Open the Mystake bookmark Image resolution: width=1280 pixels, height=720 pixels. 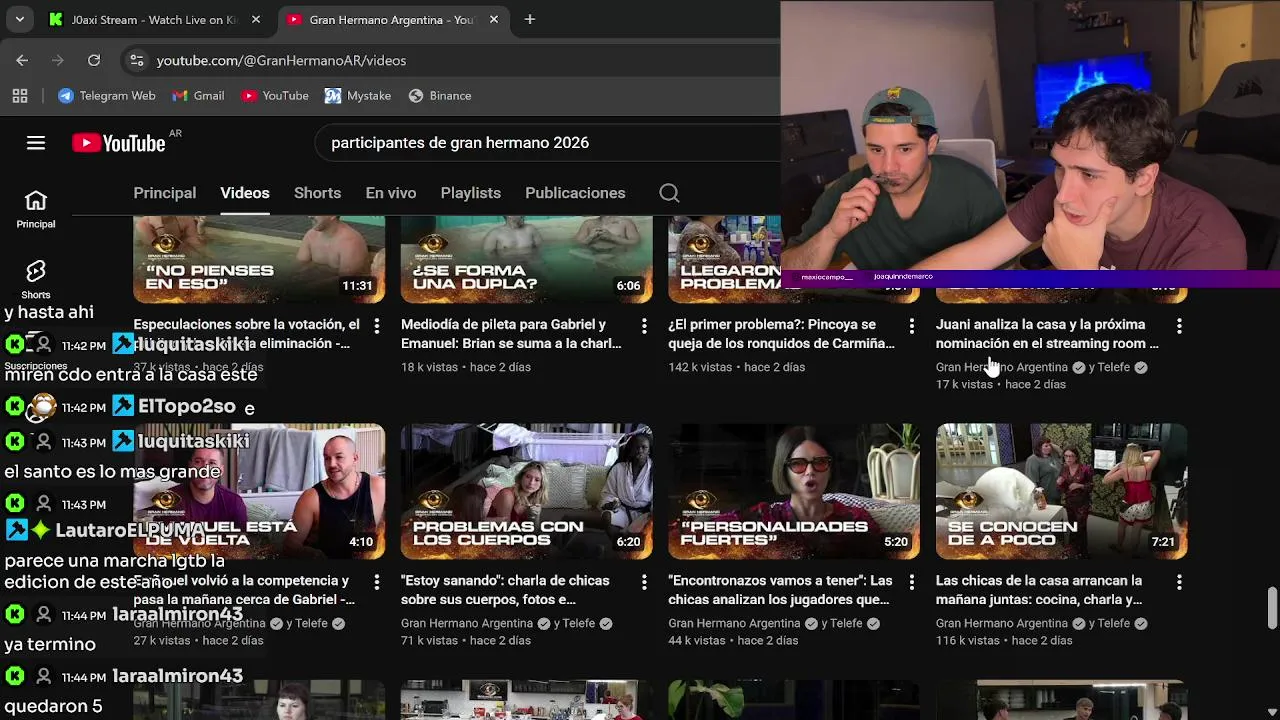coord(358,96)
